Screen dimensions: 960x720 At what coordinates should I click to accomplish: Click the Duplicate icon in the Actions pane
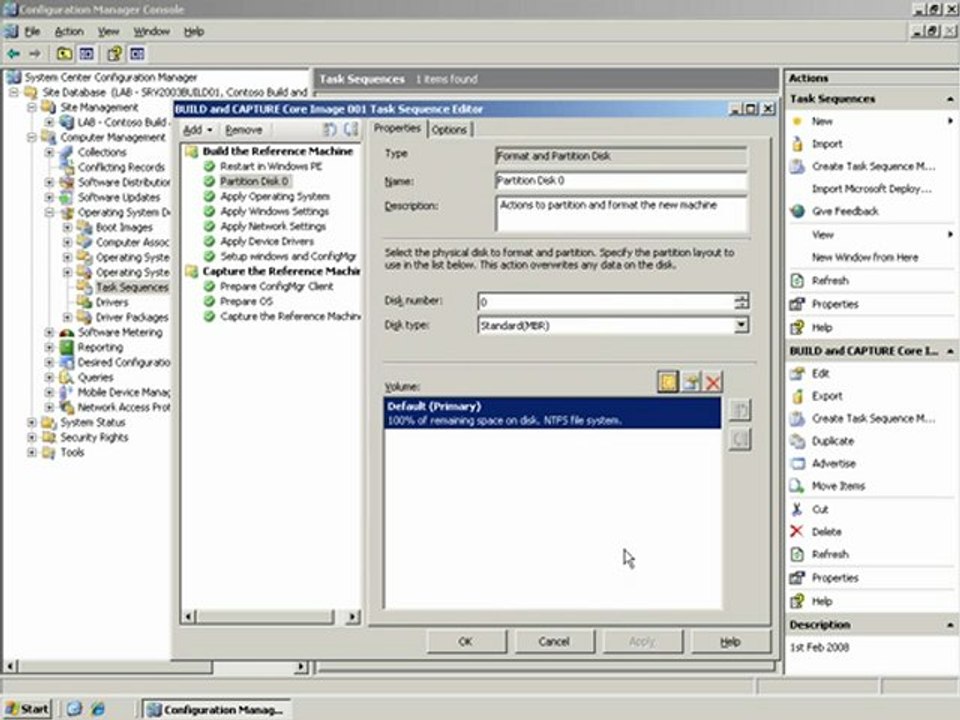(797, 441)
